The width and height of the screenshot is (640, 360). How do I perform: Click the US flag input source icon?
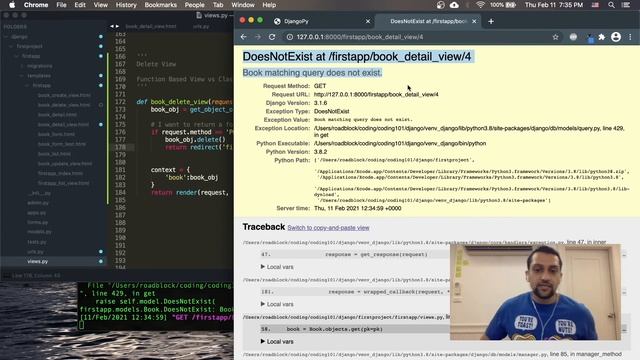point(595,5)
